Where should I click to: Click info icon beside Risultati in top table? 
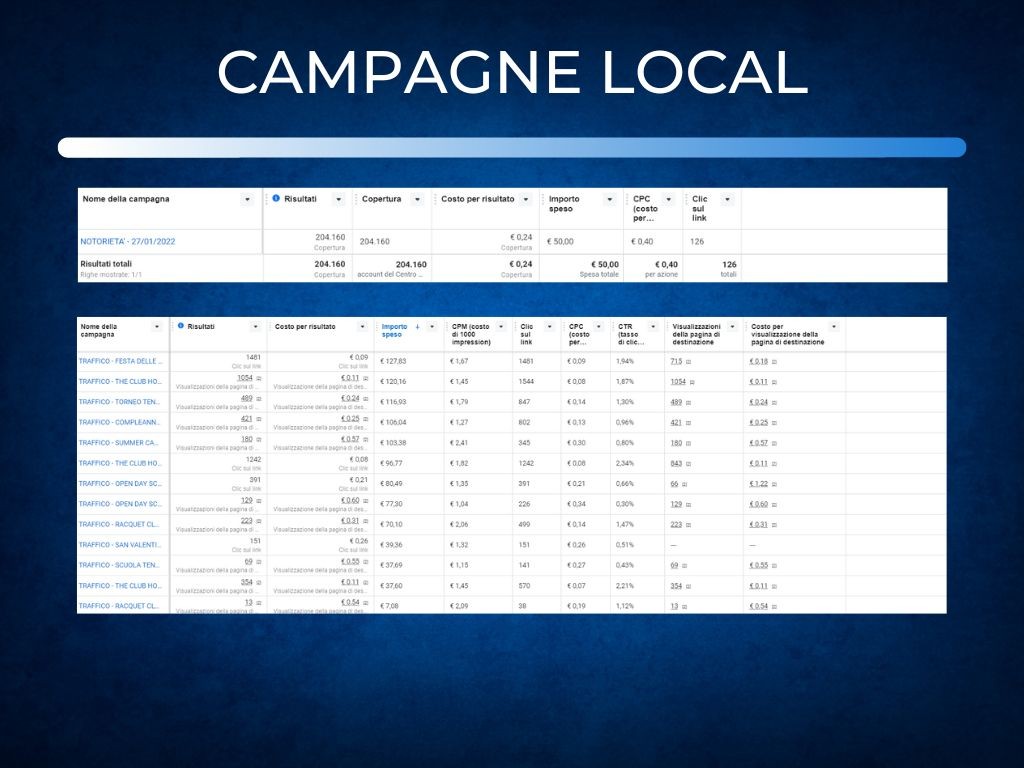coord(276,199)
